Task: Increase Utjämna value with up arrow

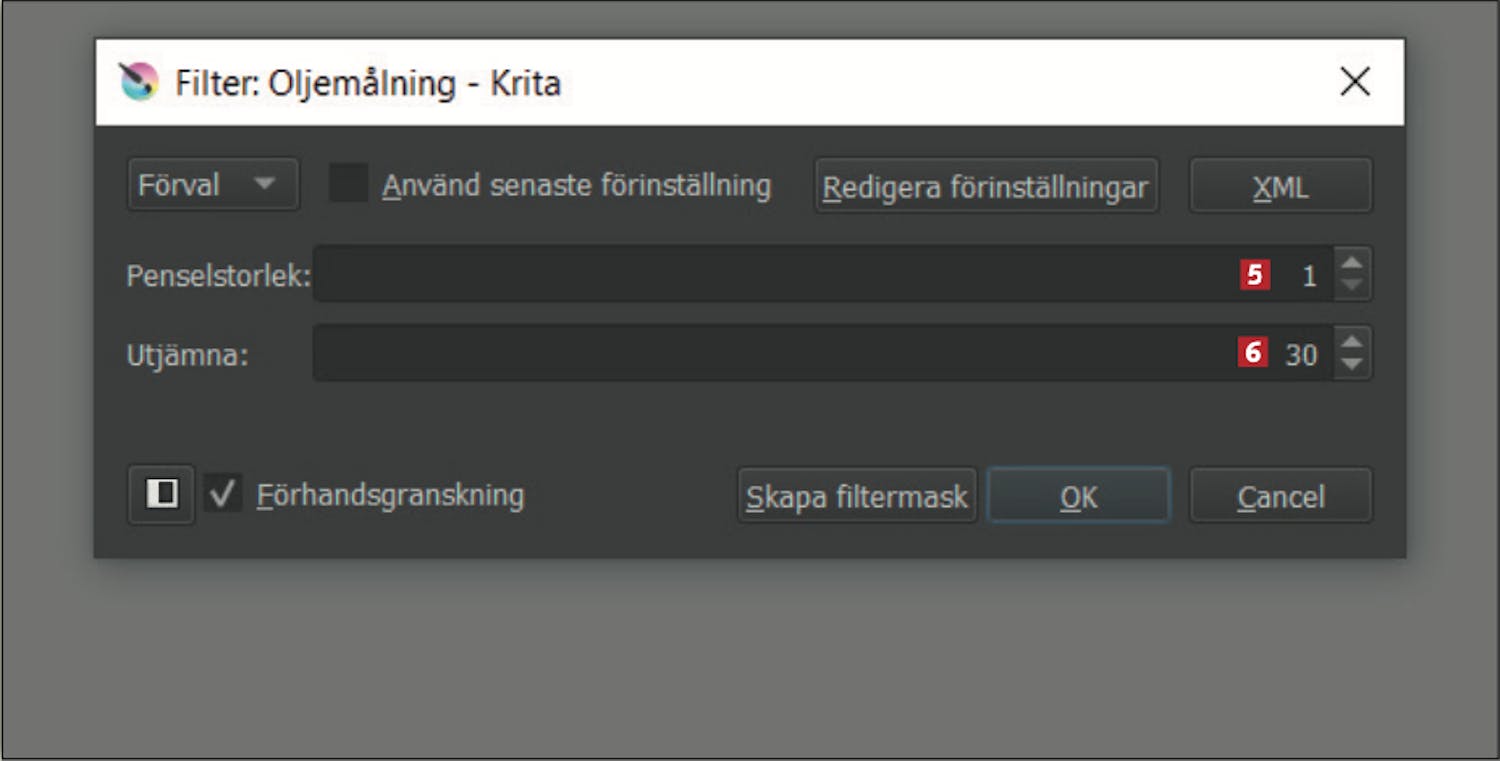Action: (1352, 342)
